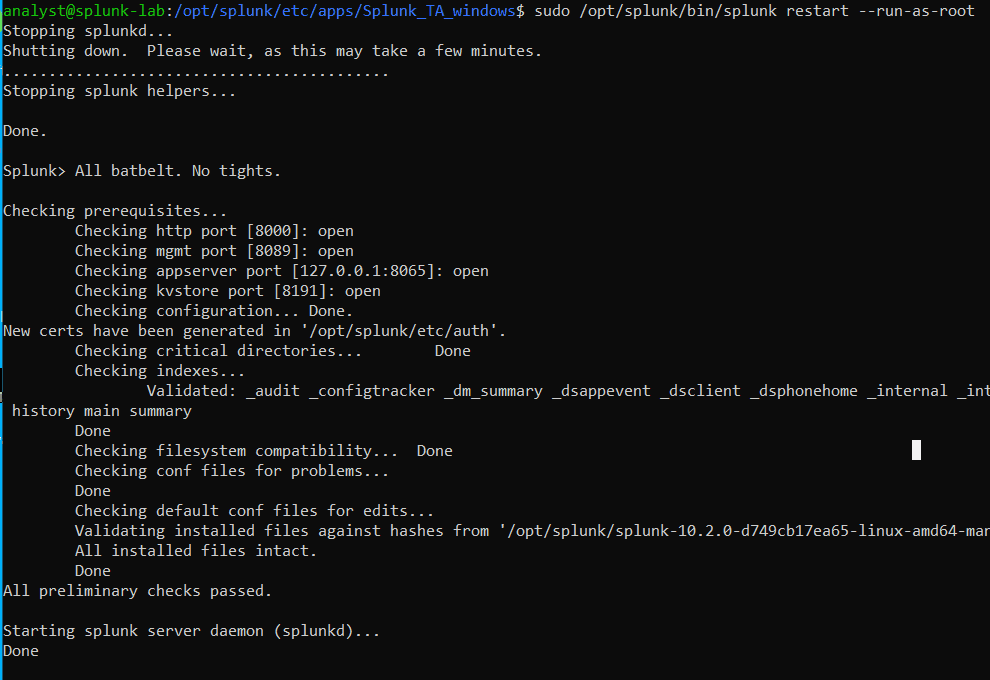Screen dimensions: 990x680
Task: Click the white terminal cursor block
Action: pos(916,450)
